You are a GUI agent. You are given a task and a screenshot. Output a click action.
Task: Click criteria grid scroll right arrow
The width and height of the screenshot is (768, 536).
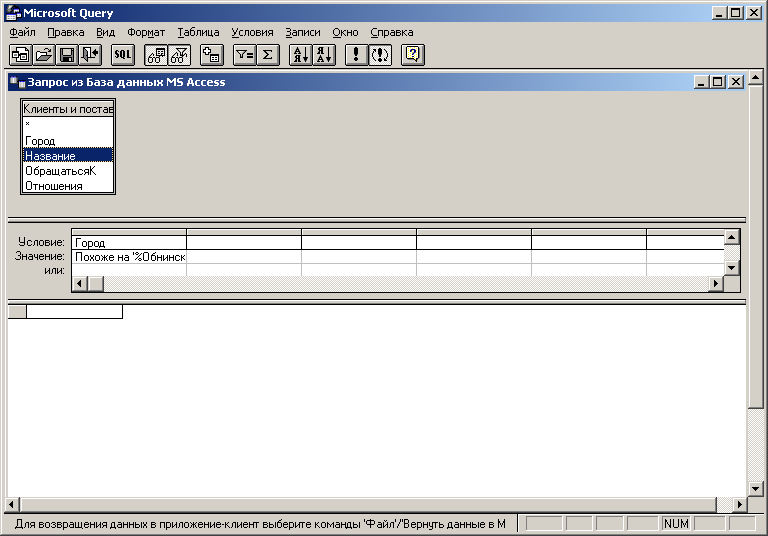point(716,283)
